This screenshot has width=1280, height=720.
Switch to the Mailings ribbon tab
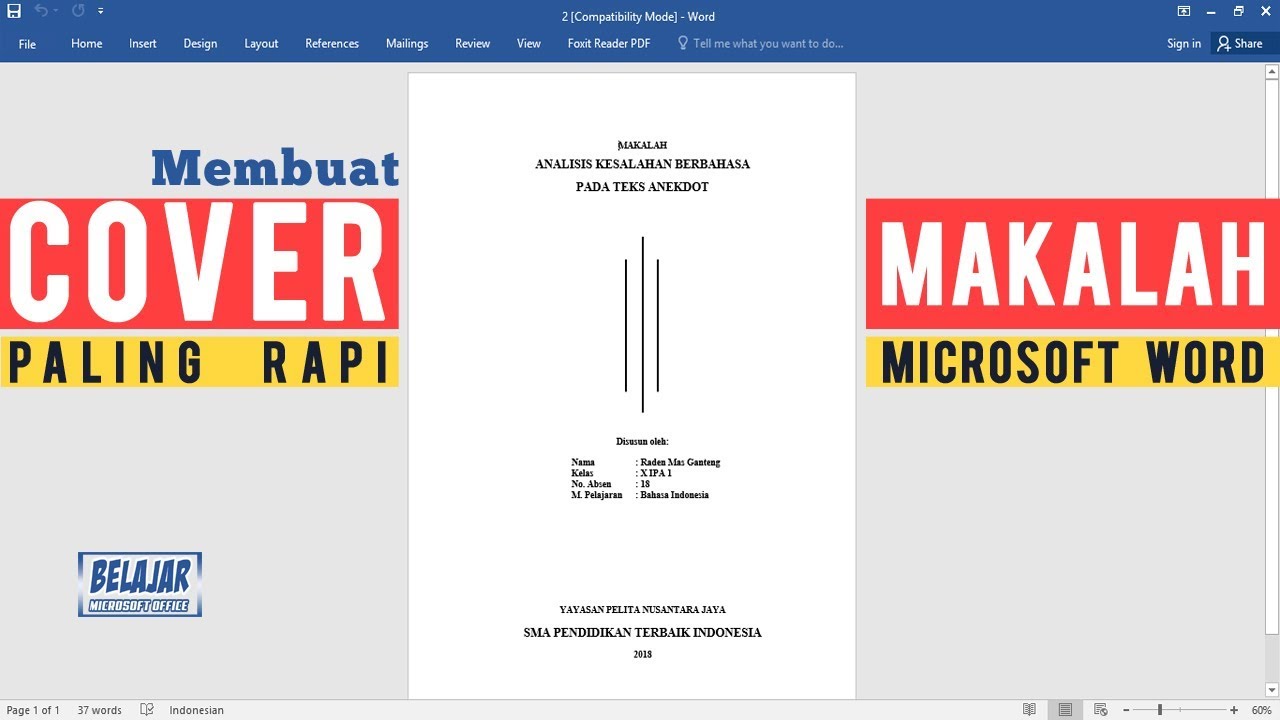point(407,44)
